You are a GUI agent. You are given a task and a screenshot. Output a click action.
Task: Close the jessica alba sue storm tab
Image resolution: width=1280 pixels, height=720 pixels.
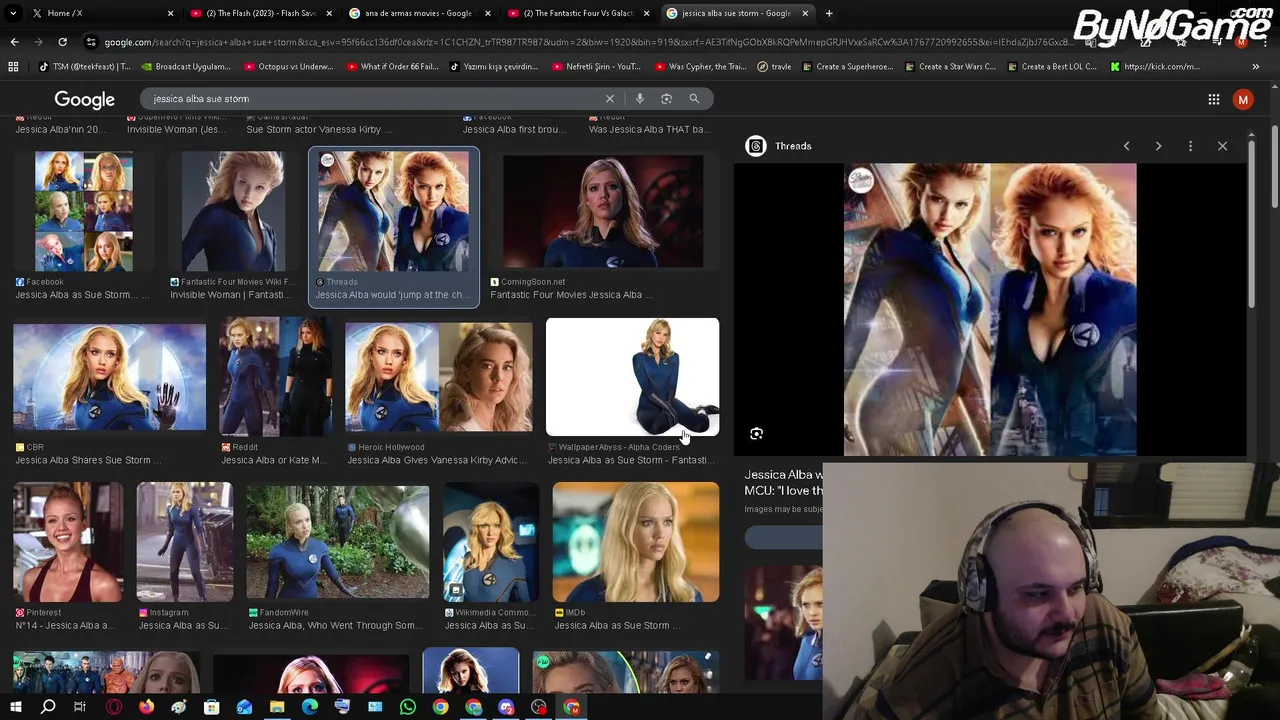point(805,13)
